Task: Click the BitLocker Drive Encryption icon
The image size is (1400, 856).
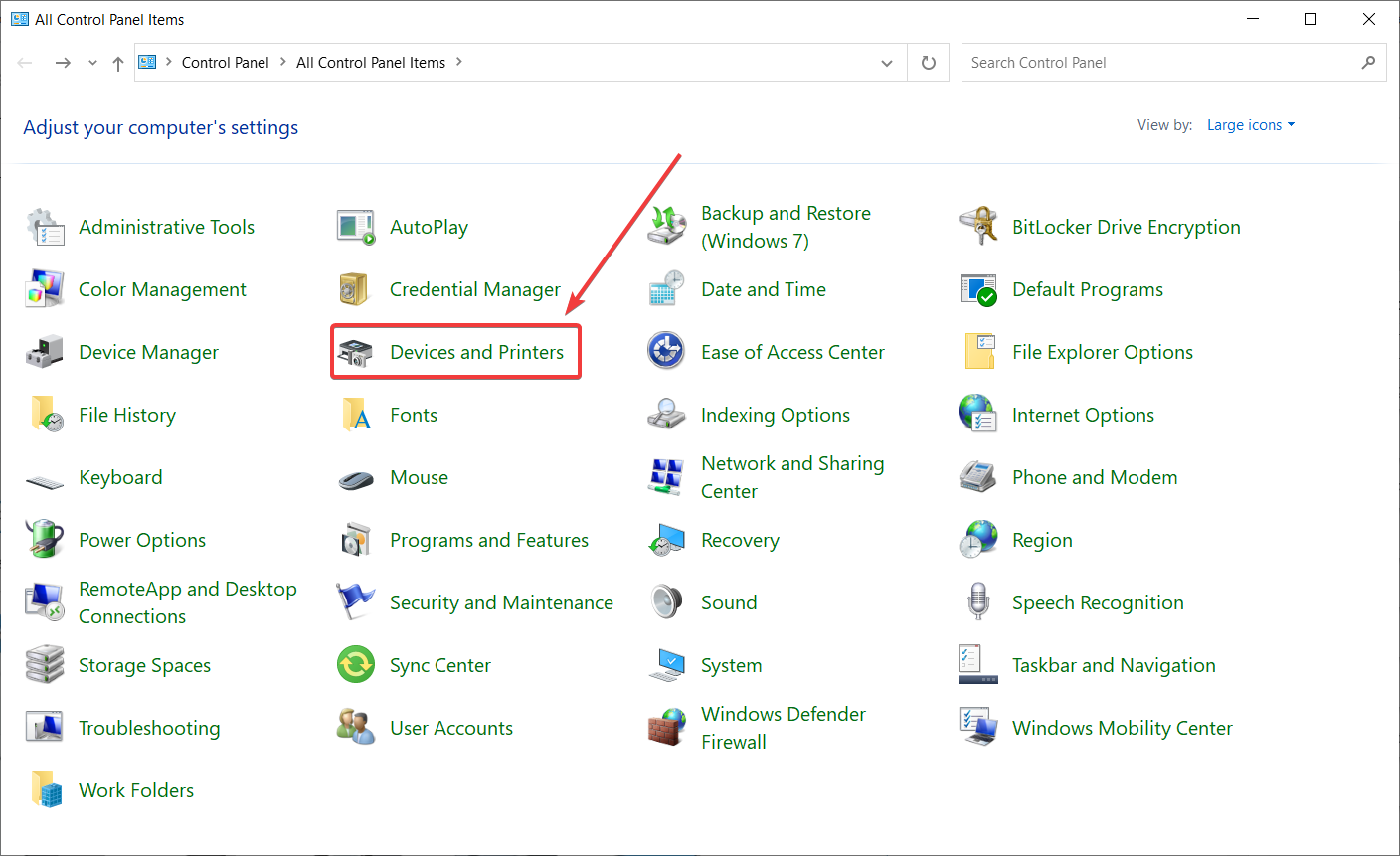Action: (978, 227)
